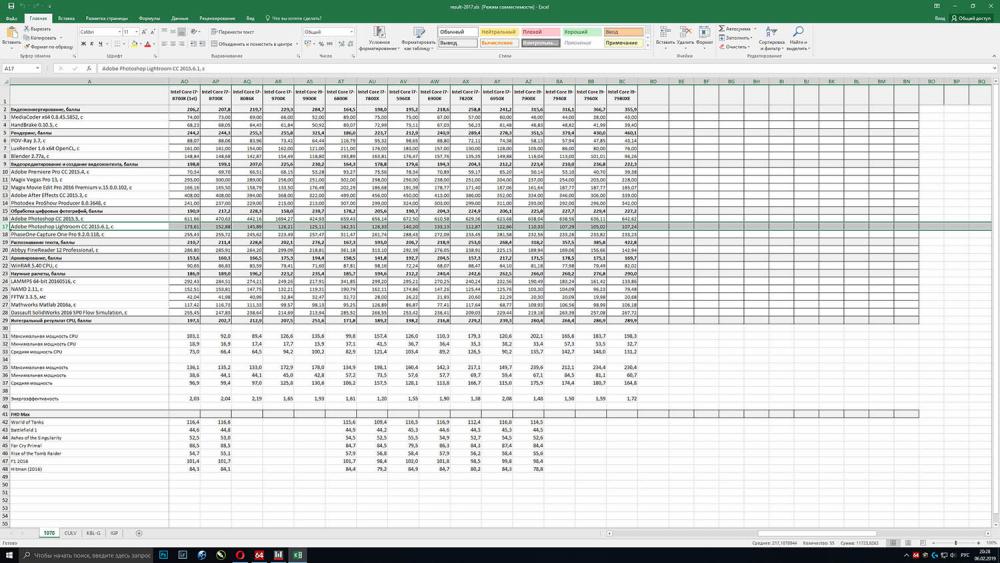Cut selection with Вырезать scissors
This screenshot has width=1000, height=563.
[37, 29]
